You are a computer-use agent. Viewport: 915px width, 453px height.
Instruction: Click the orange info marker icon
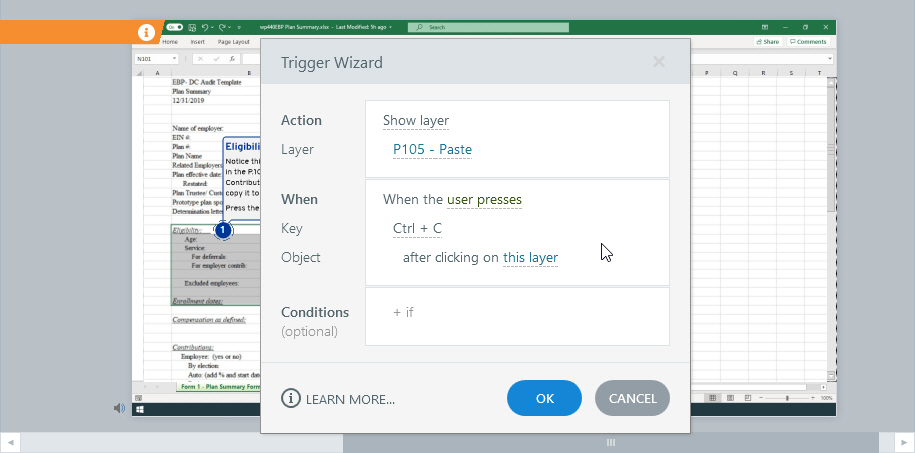click(146, 32)
